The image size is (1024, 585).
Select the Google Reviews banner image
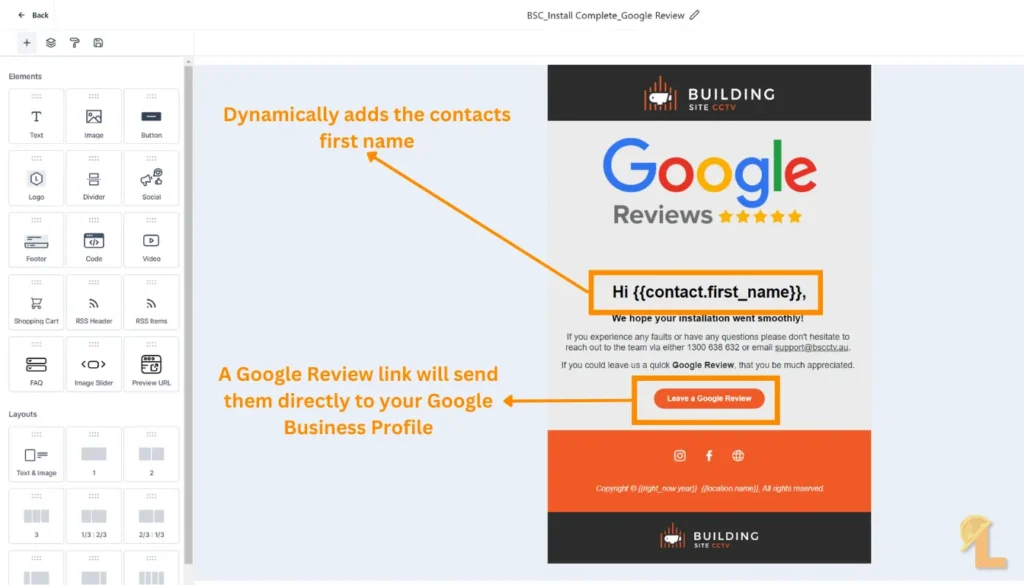pos(709,182)
